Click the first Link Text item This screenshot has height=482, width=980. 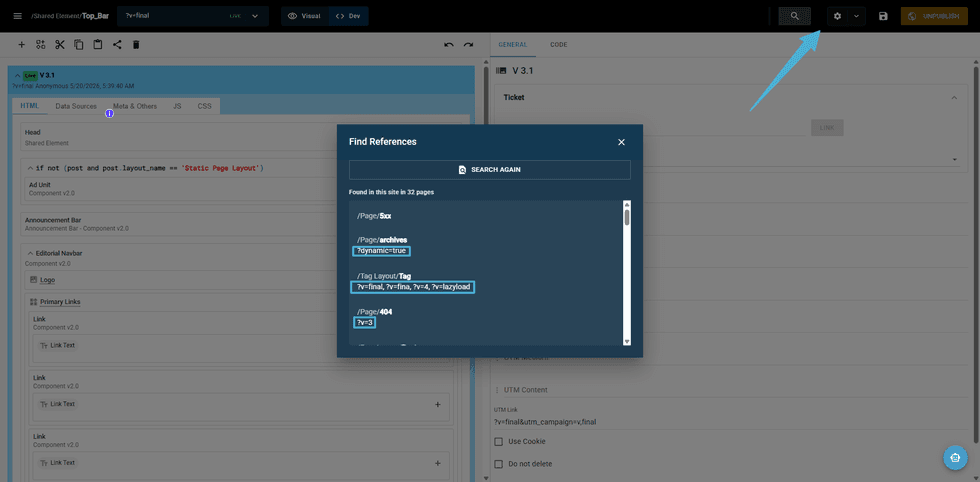58,345
